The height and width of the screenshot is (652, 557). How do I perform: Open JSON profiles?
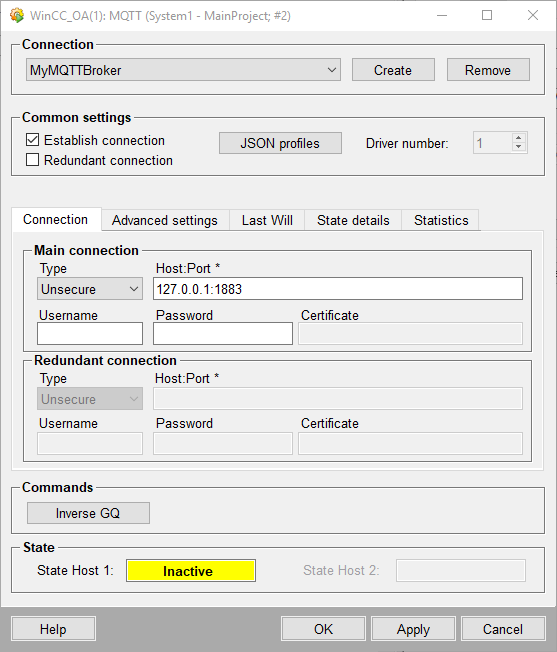tap(280, 143)
